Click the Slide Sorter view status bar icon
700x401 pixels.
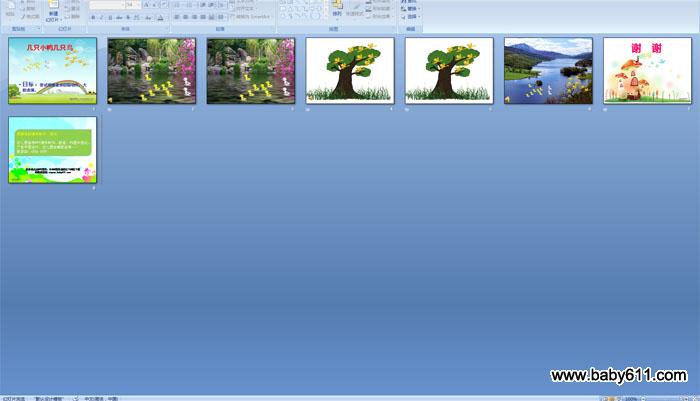(612, 398)
